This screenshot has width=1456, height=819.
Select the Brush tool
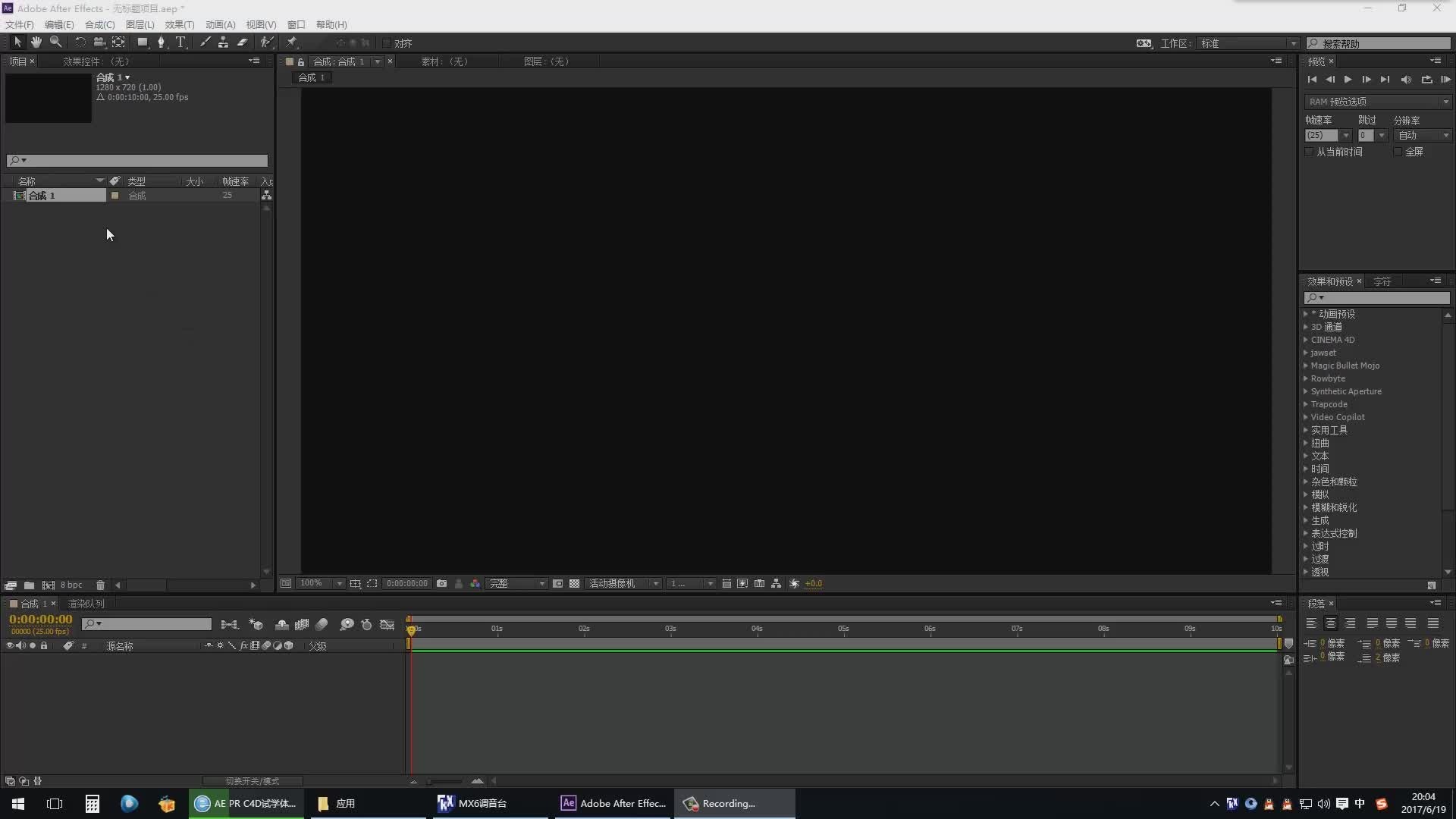tap(205, 42)
